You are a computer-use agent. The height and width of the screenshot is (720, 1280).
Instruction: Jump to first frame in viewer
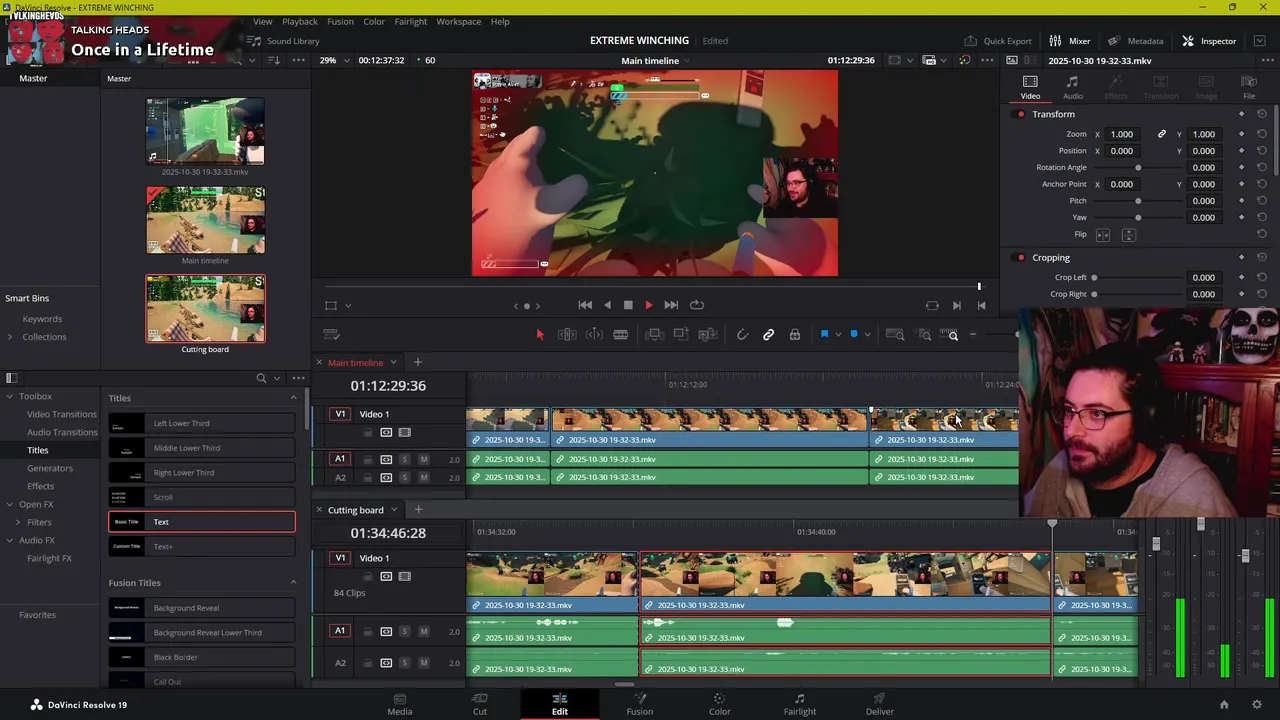(x=585, y=305)
